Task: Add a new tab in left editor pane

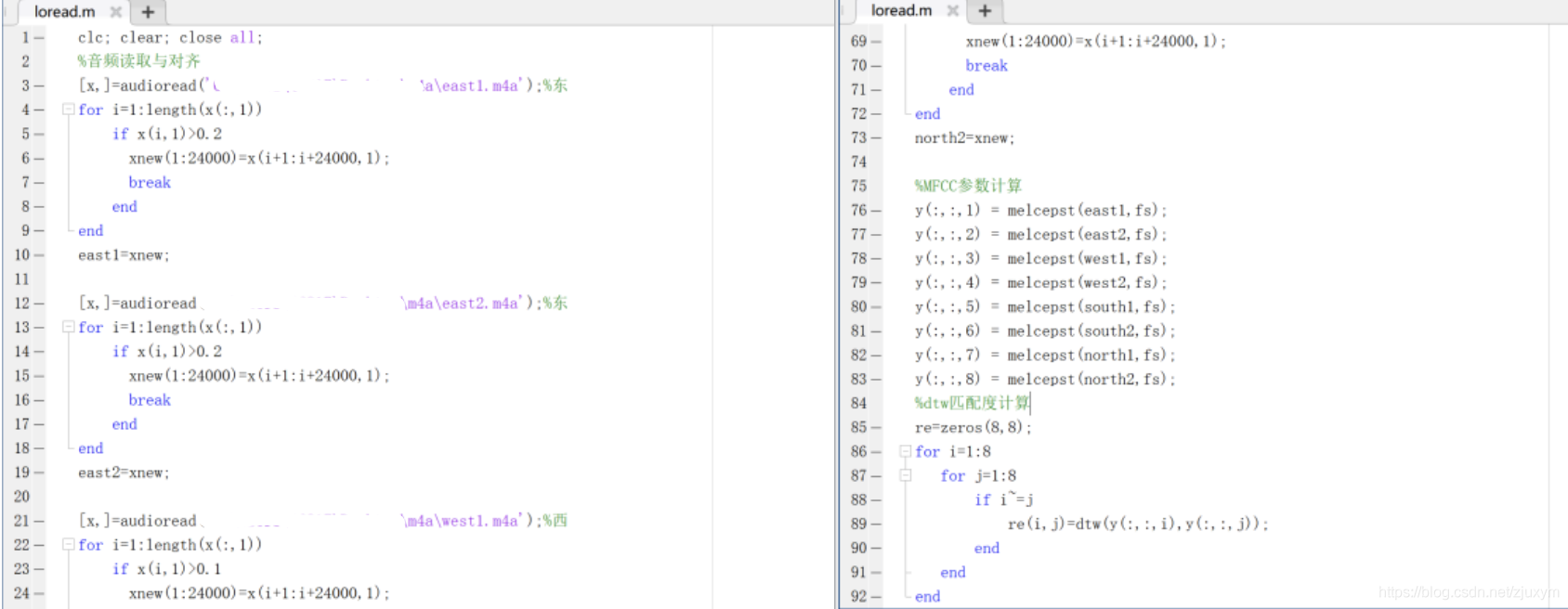Action: tap(148, 12)
